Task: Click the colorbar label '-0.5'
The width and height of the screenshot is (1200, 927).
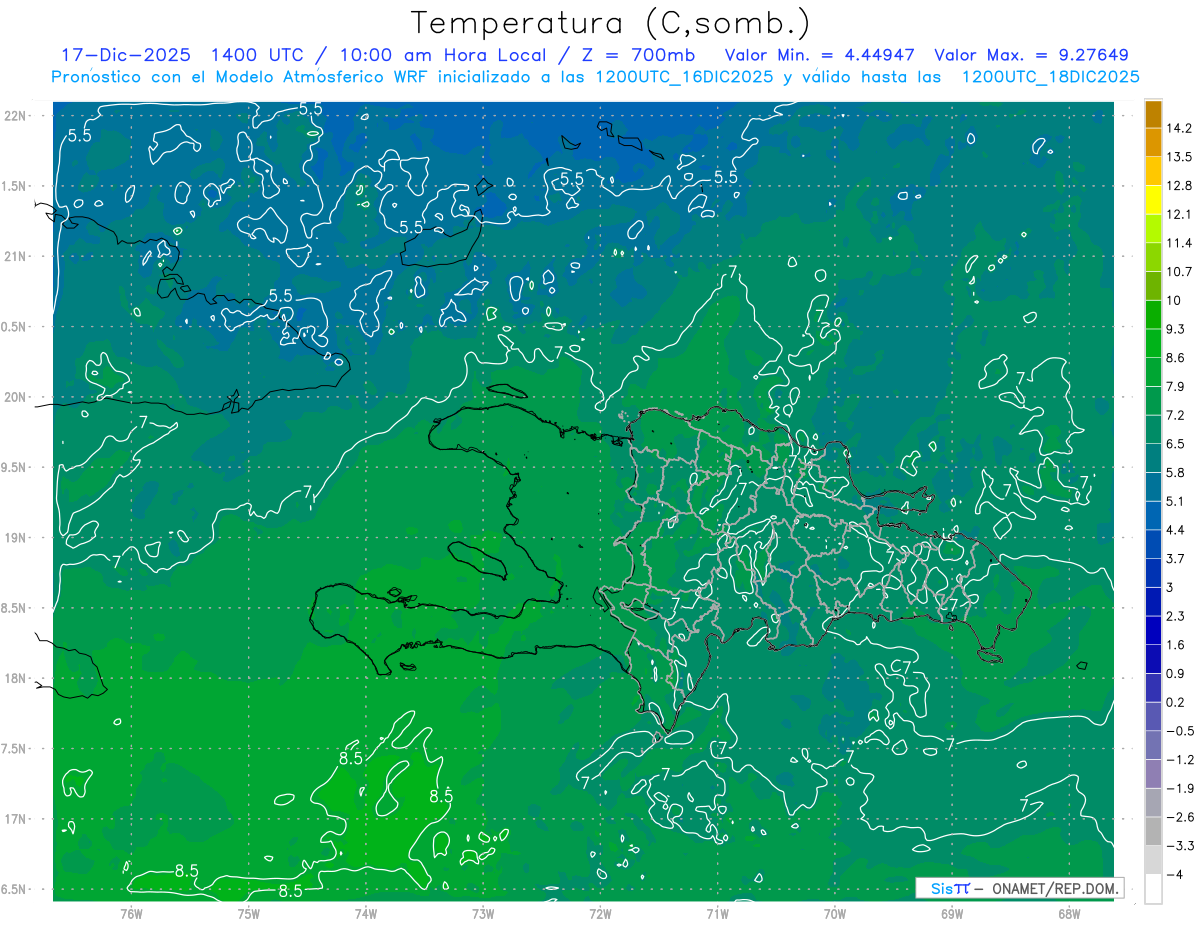Action: 1180,731
